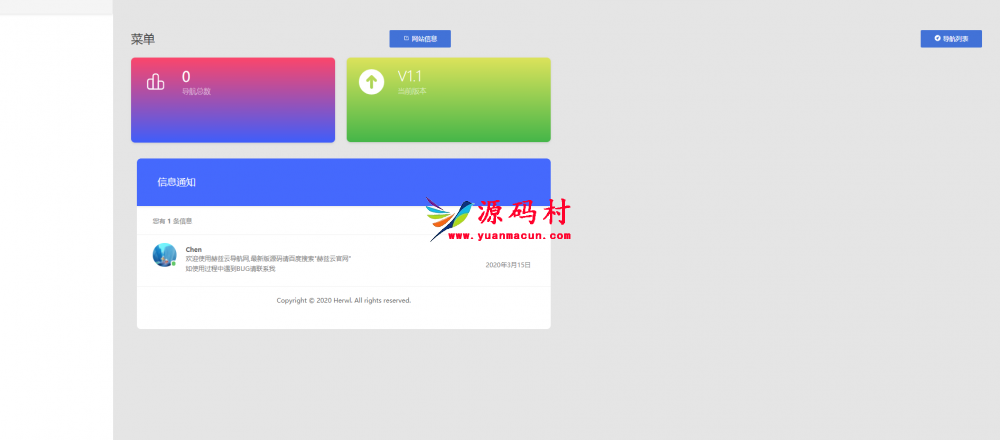Viewport: 1000px width, 440px height.
Task: Click the green up-arrow version icon
Action: pos(371,82)
